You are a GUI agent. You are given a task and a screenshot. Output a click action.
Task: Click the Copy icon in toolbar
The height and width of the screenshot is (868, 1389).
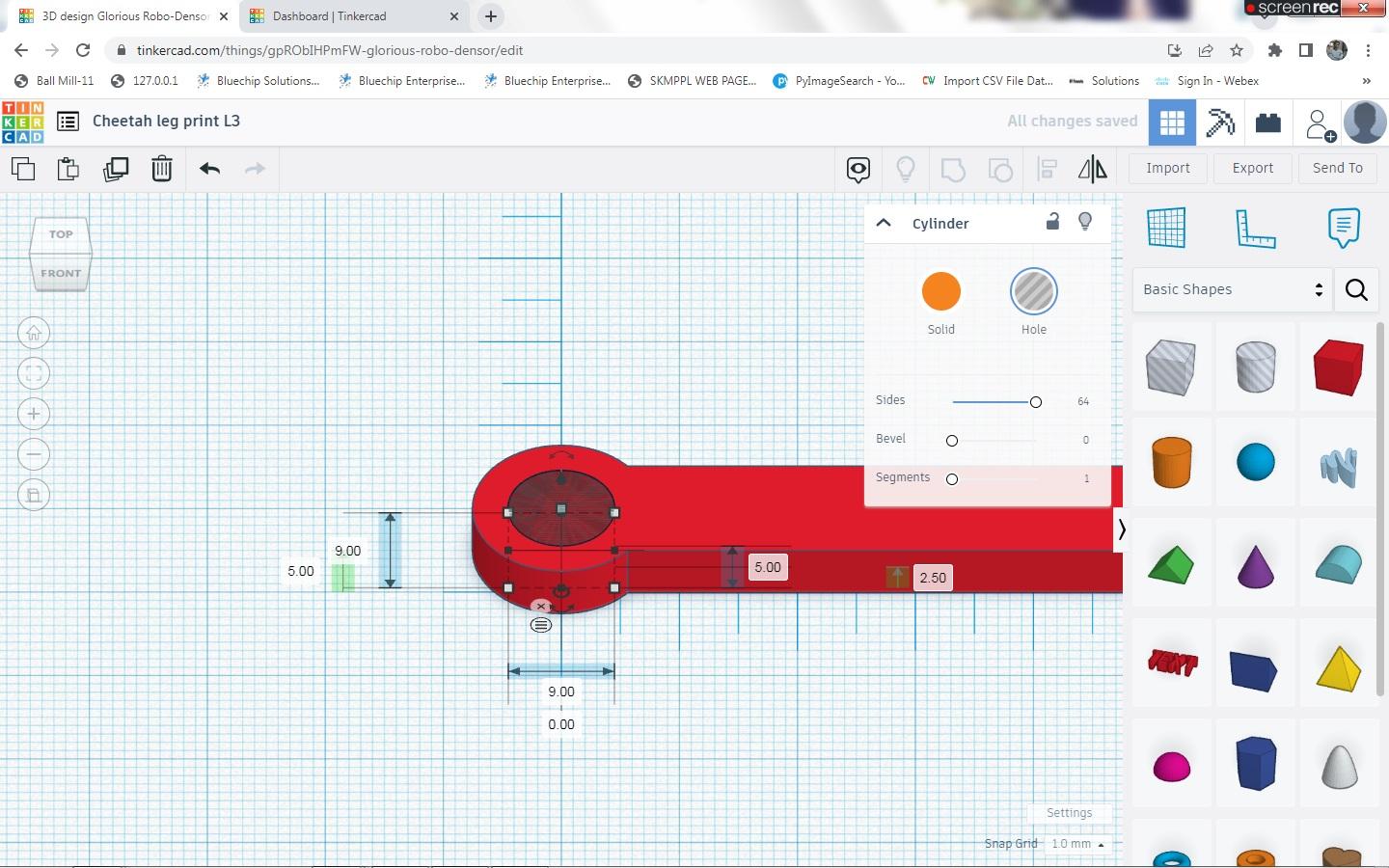tap(23, 169)
